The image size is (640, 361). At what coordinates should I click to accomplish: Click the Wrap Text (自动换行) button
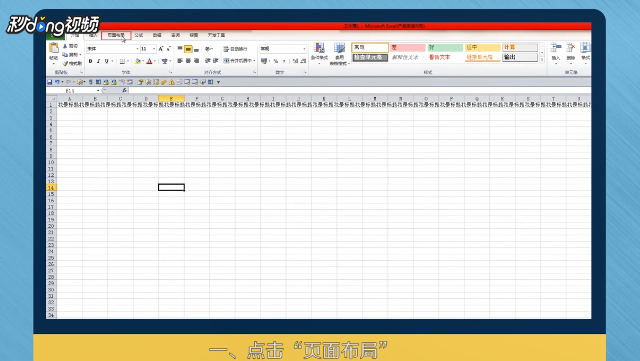[235, 49]
